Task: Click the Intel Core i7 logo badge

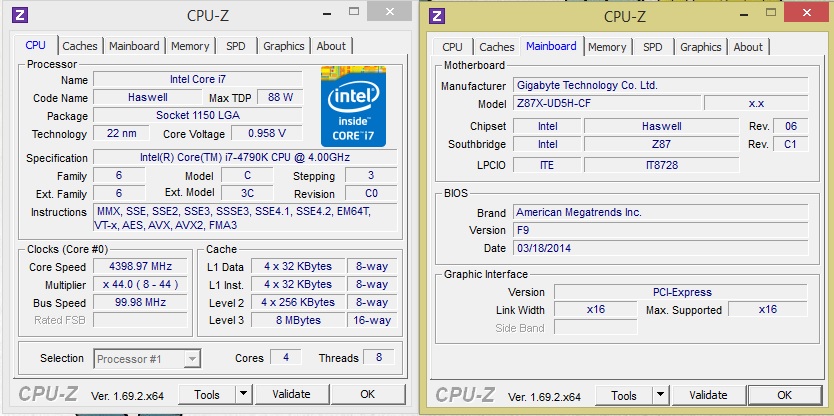Action: tap(353, 106)
